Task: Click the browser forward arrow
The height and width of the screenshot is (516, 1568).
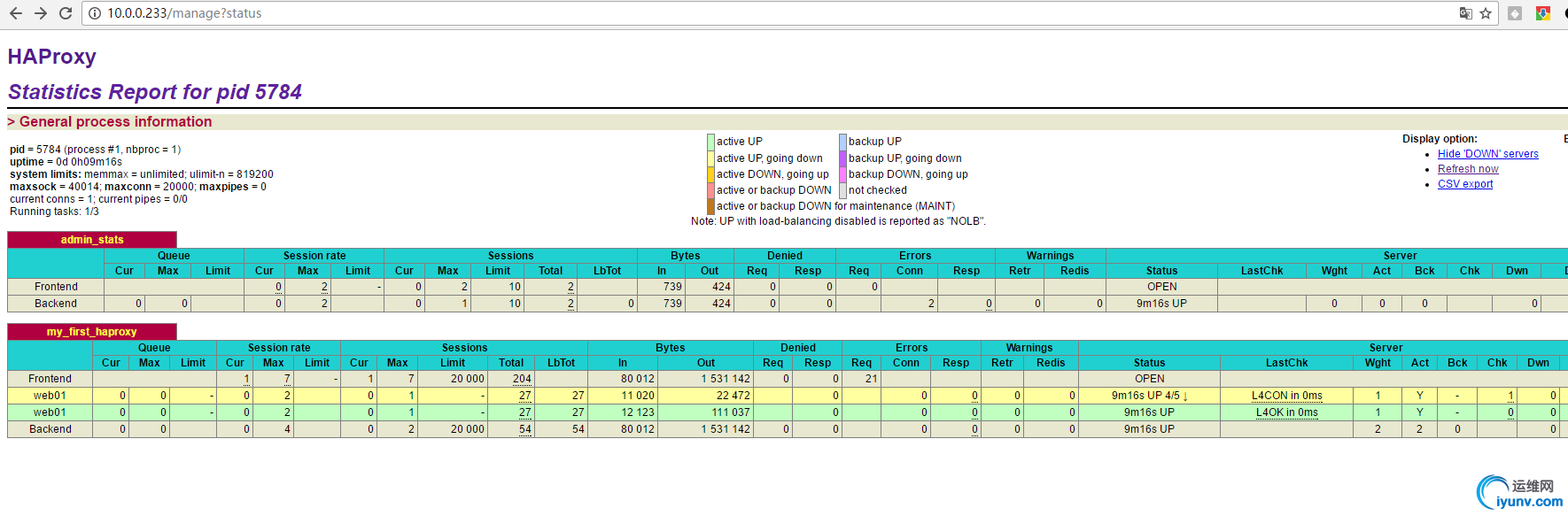Action: 40,13
